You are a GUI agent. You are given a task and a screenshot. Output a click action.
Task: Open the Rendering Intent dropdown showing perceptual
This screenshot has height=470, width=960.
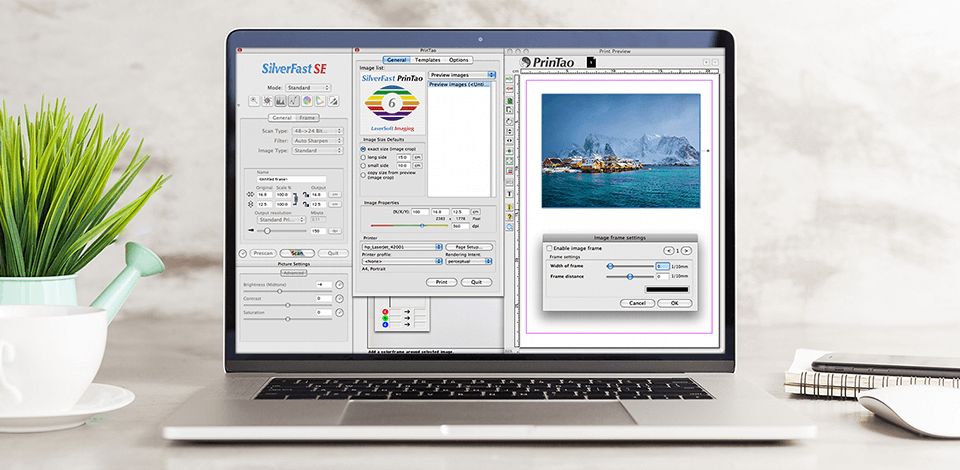tap(468, 261)
